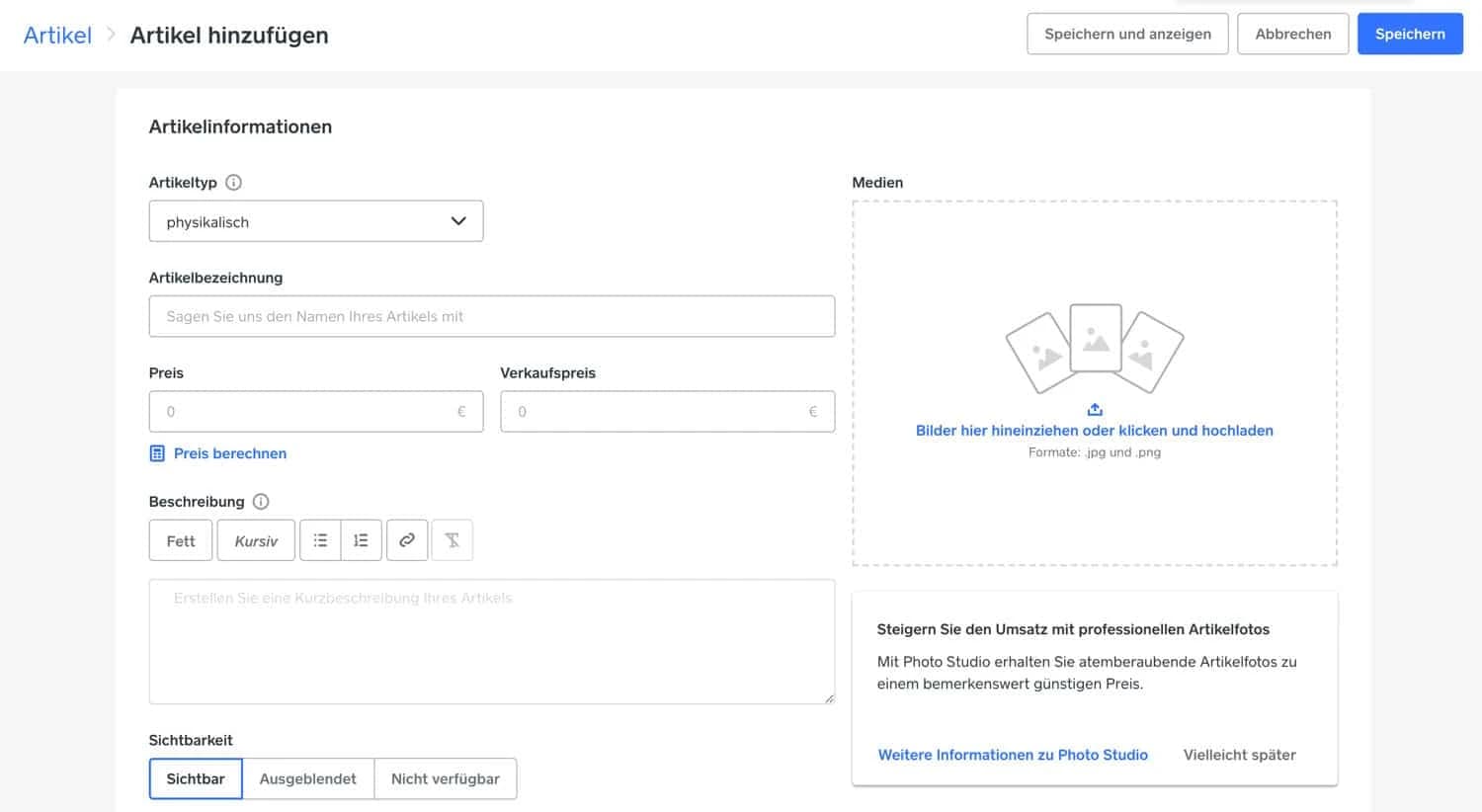The image size is (1482, 812).
Task: Click the upload icon in the Medien area
Action: [x=1094, y=408]
